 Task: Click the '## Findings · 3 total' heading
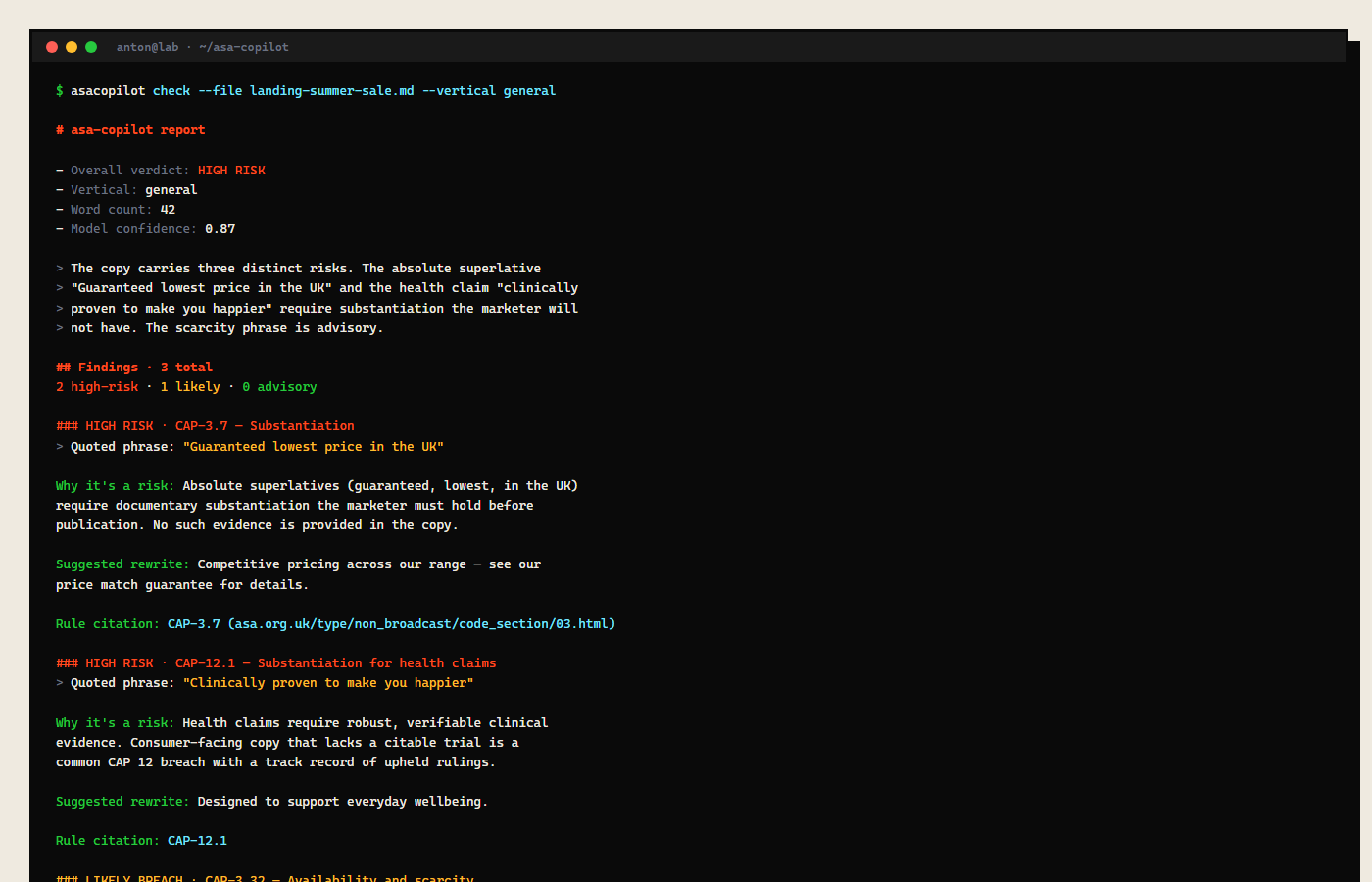tap(134, 367)
